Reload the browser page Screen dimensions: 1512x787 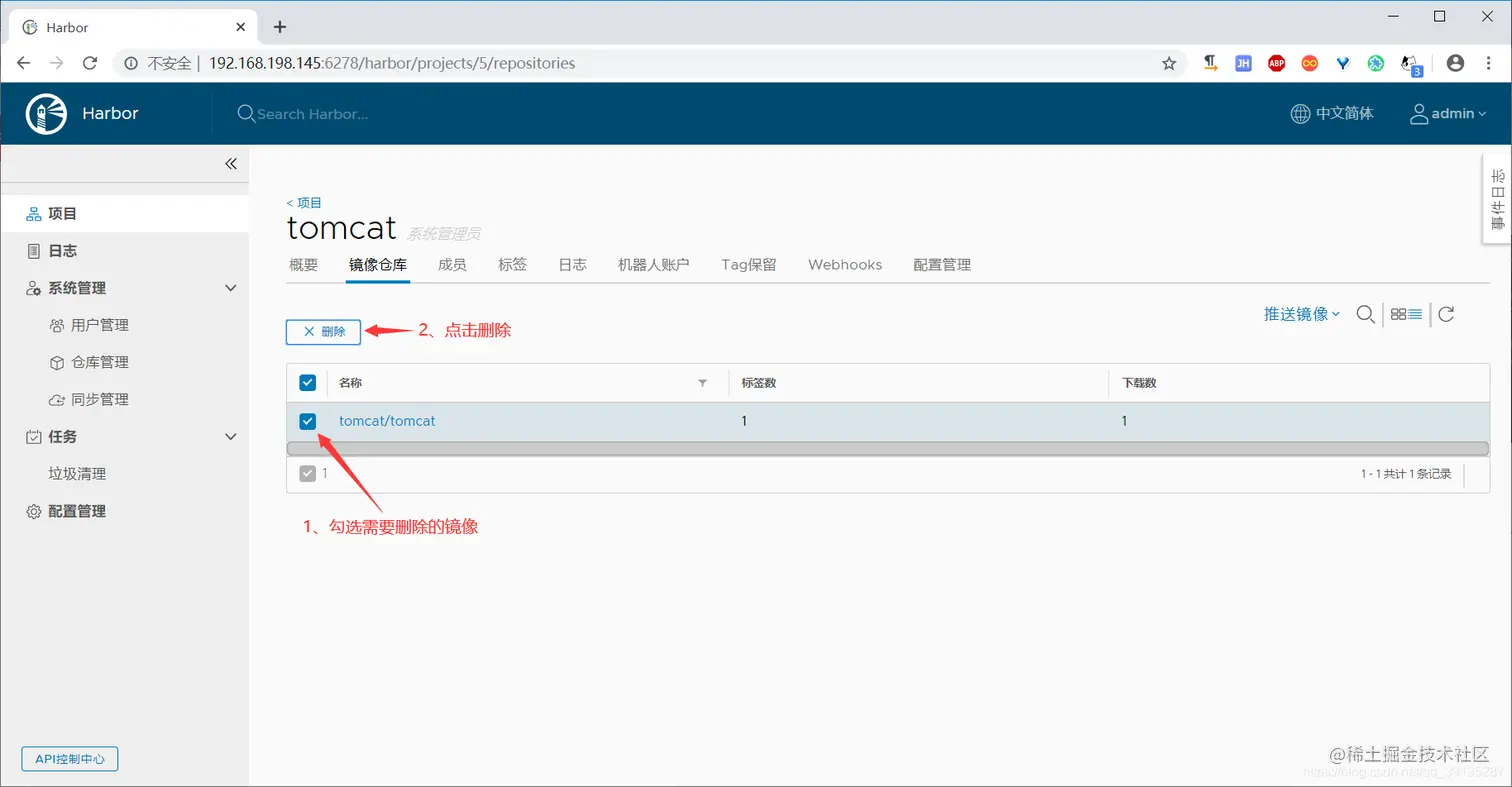90,63
